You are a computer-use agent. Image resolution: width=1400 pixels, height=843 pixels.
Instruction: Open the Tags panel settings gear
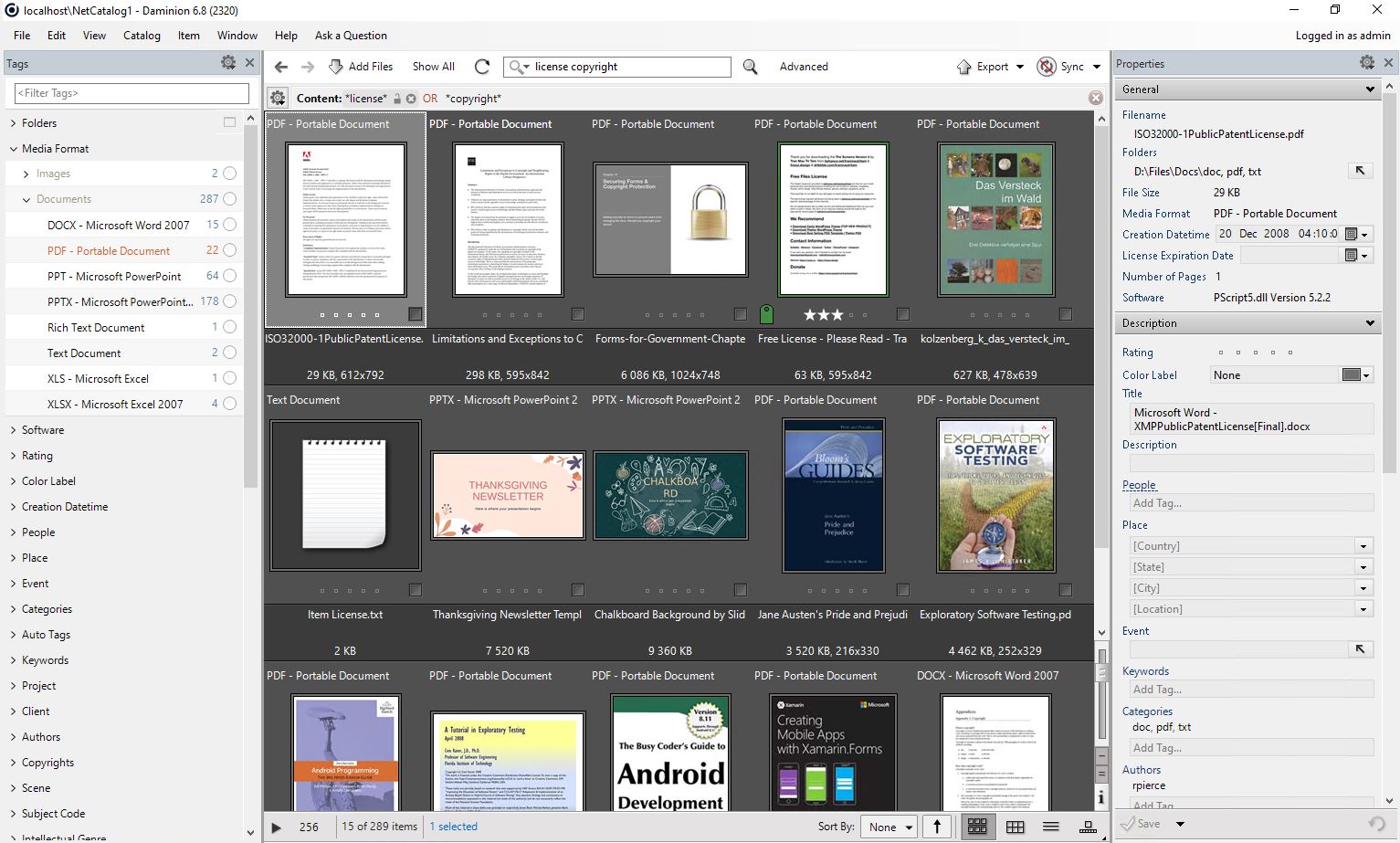pyautogui.click(x=228, y=63)
